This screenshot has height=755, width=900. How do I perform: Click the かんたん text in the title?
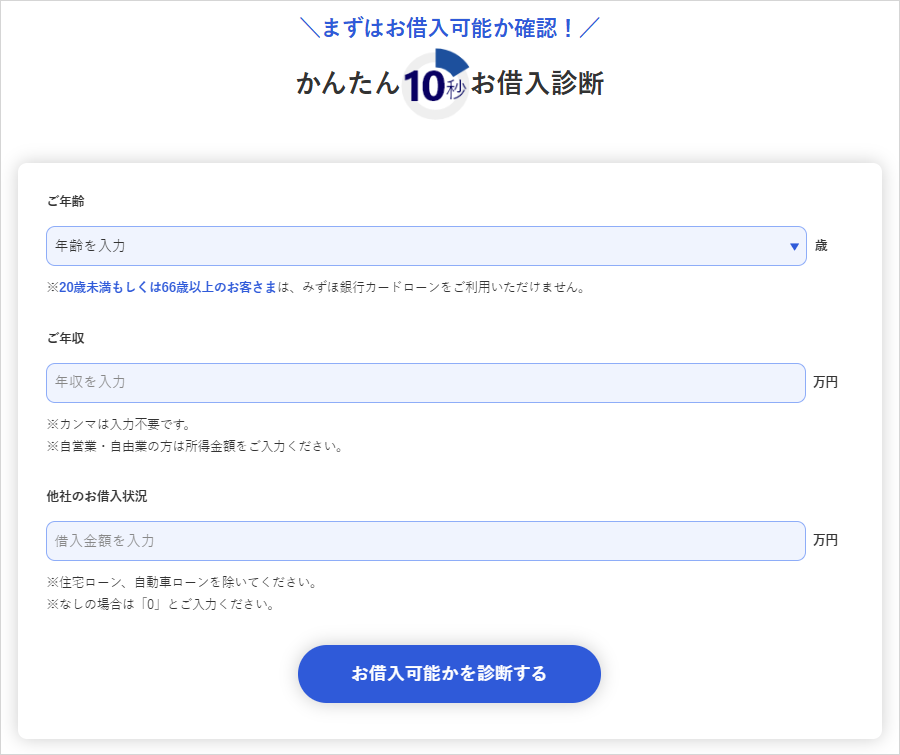coord(347,84)
